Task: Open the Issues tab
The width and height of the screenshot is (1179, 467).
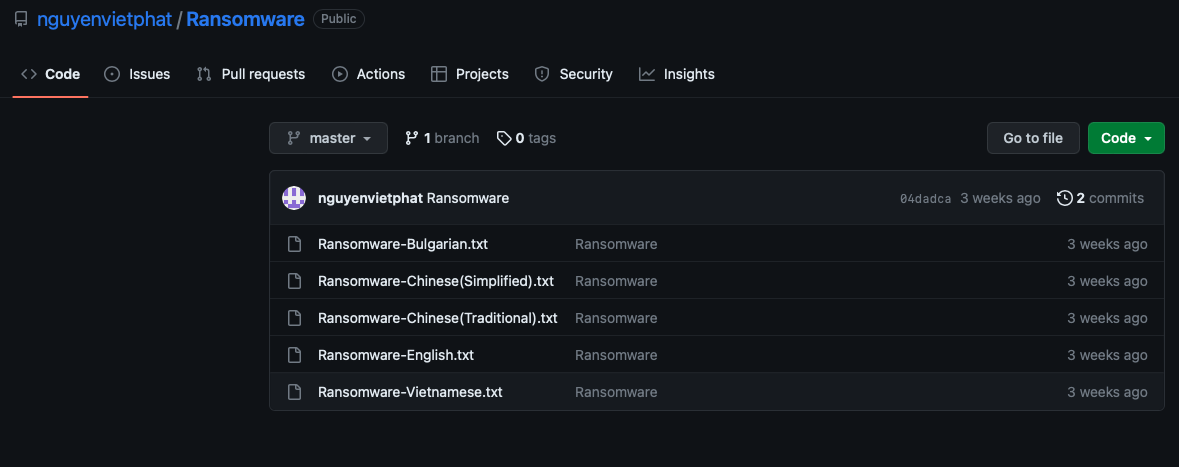Action: click(x=138, y=74)
